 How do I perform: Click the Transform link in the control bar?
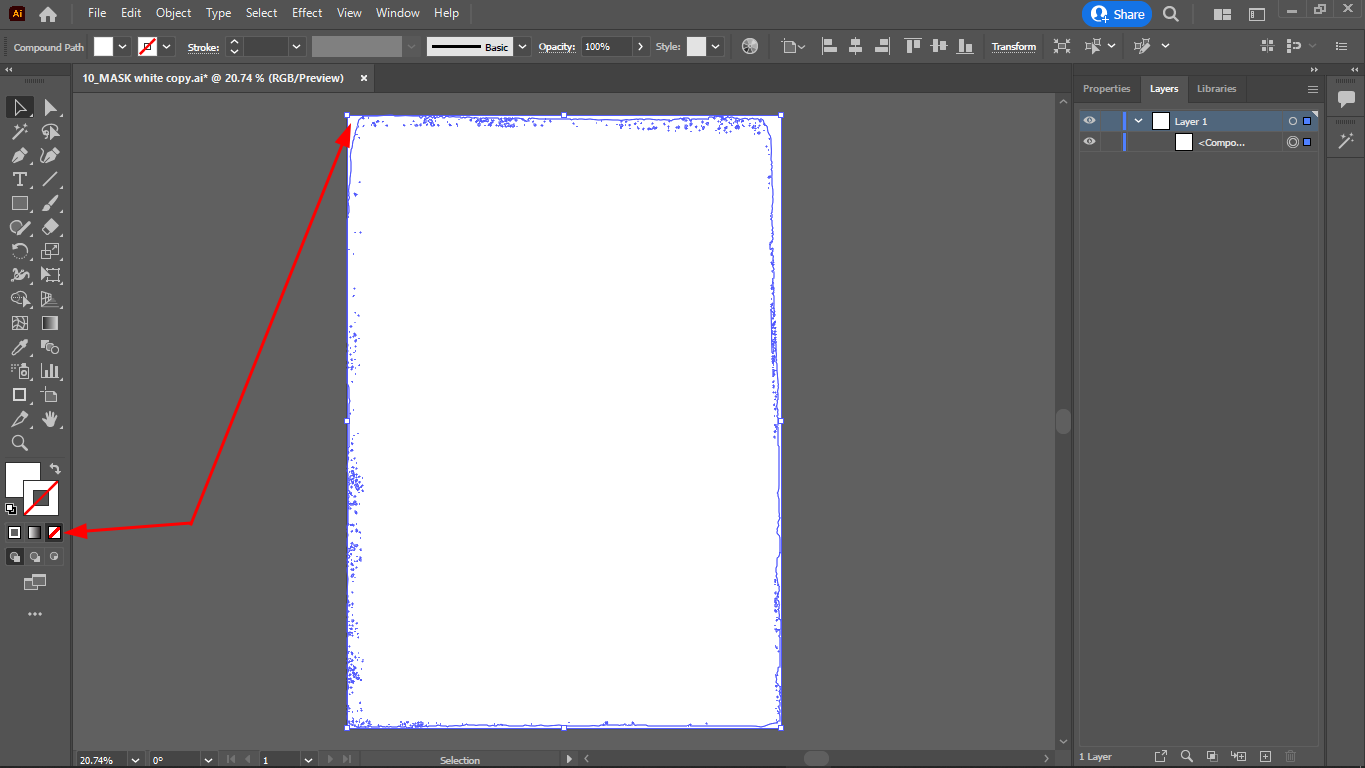pos(1013,46)
